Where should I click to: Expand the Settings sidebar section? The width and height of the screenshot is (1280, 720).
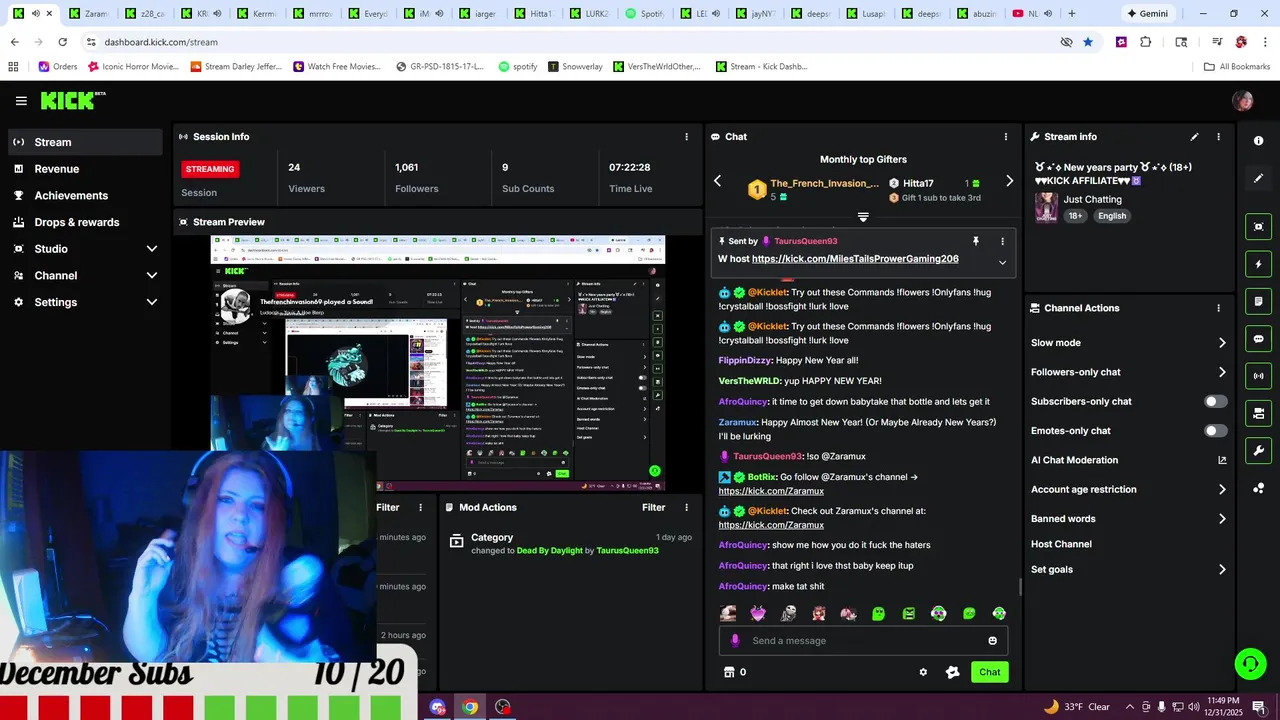pos(152,302)
